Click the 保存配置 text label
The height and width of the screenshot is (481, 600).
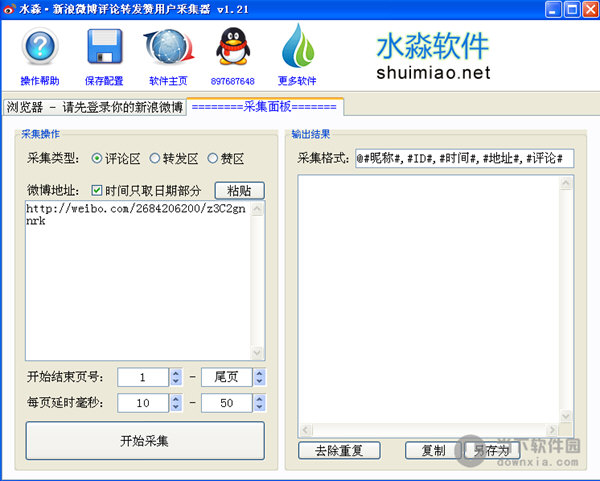tap(104, 81)
